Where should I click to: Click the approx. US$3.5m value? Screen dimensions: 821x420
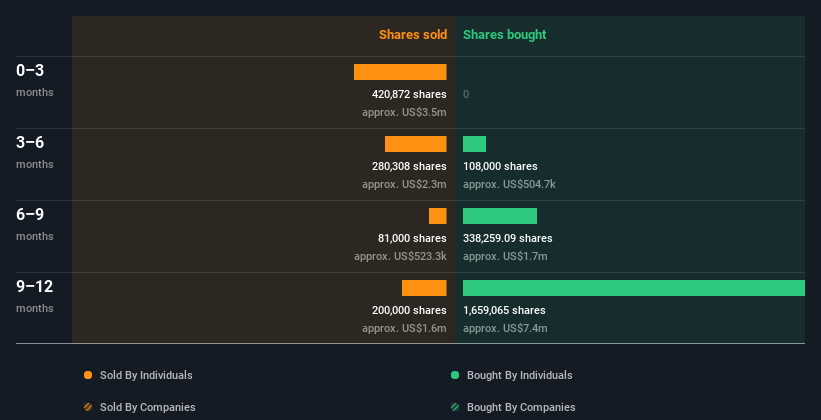pos(404,112)
